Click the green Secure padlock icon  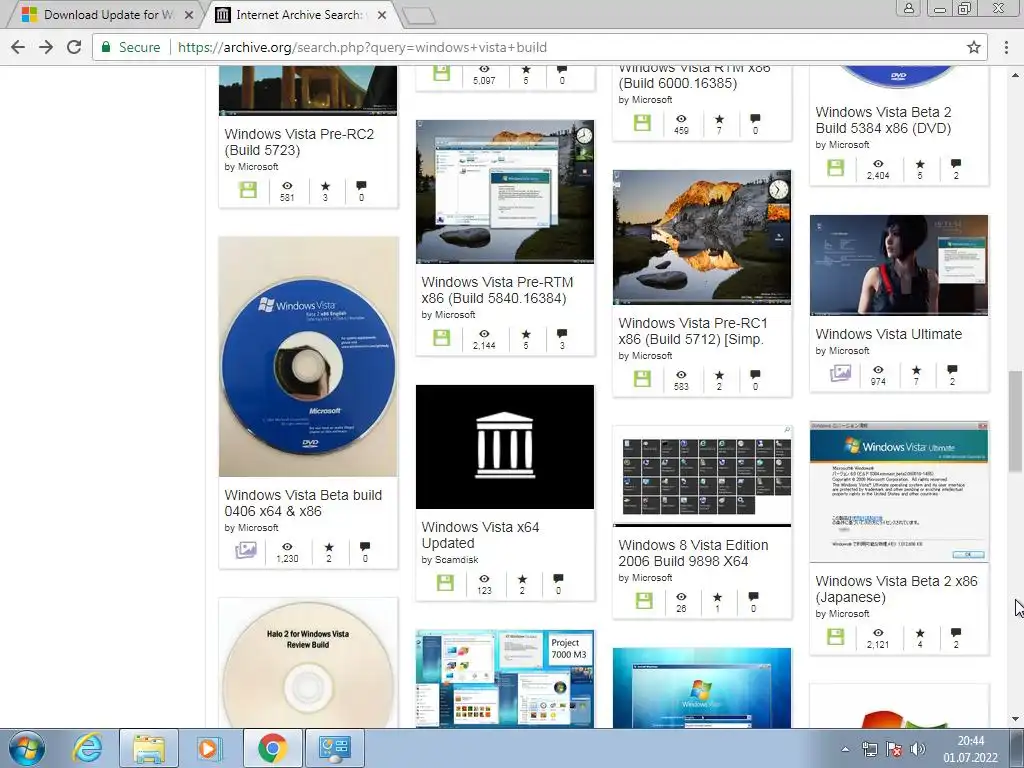pyautogui.click(x=106, y=47)
